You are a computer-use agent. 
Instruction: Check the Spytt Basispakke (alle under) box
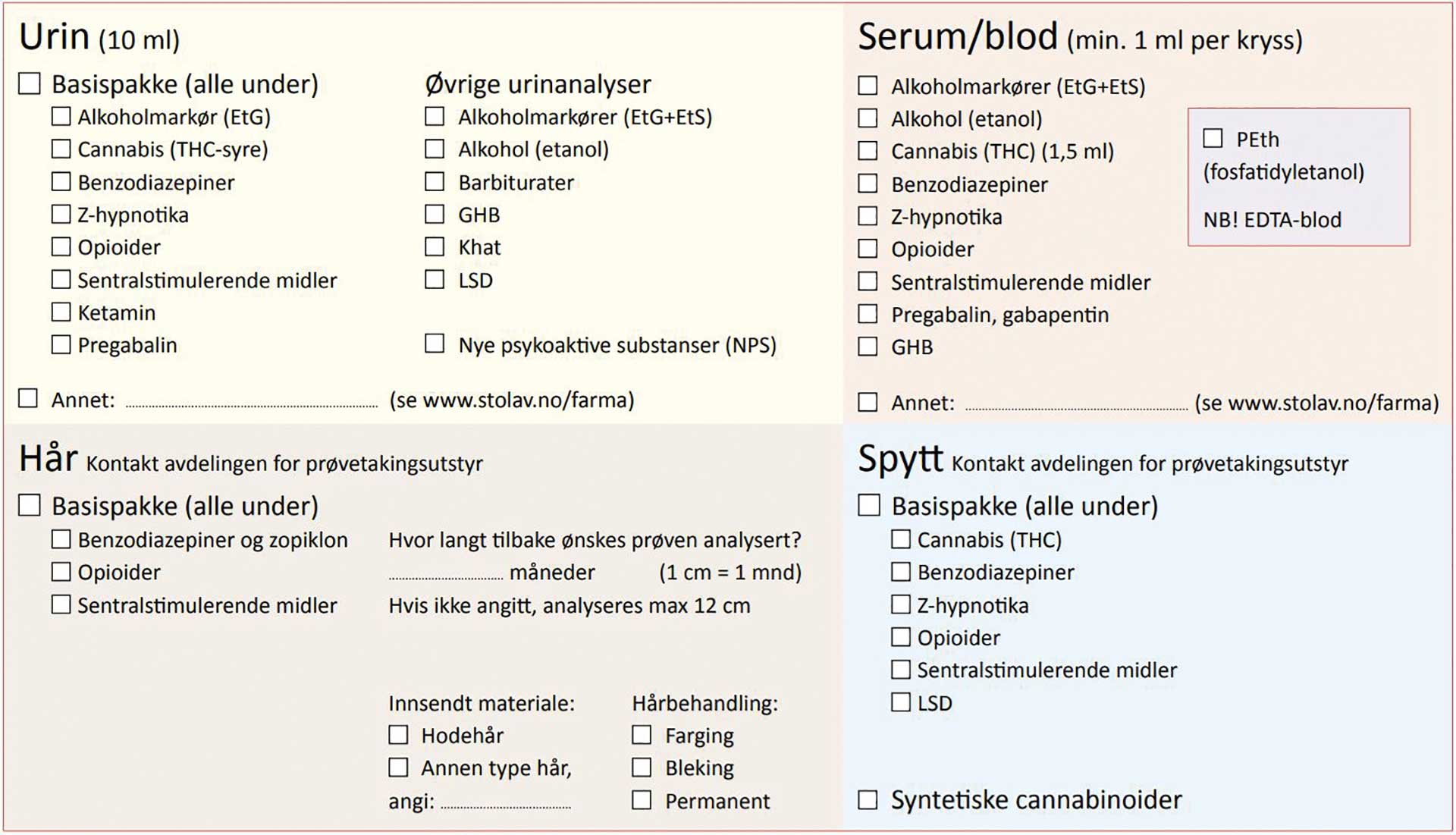869,505
